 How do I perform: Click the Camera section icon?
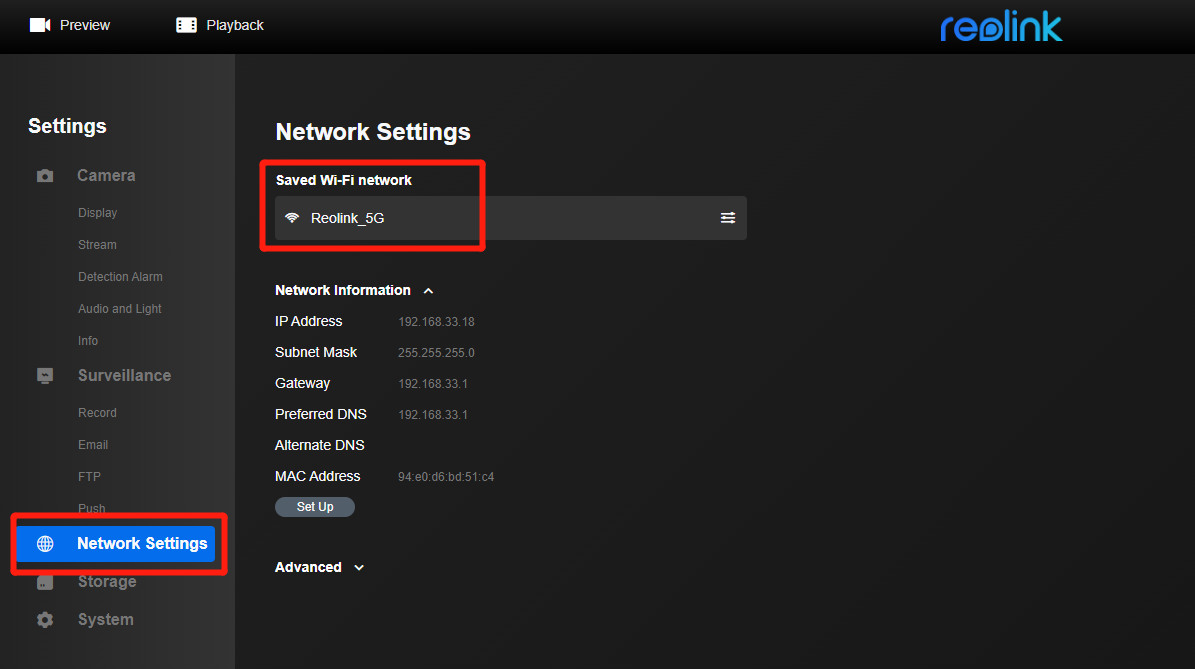pos(45,176)
